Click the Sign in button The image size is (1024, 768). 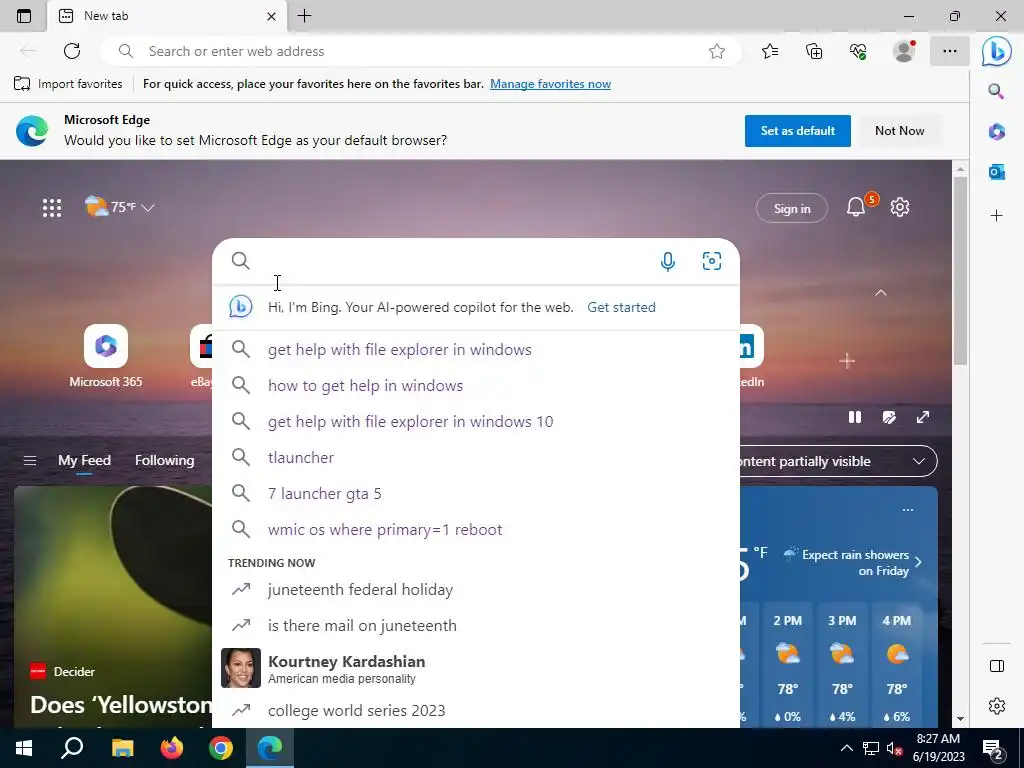[x=792, y=208]
